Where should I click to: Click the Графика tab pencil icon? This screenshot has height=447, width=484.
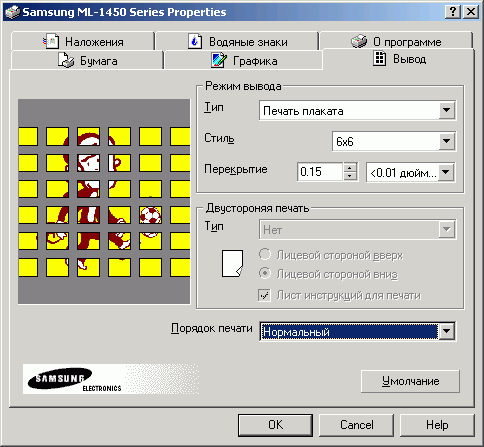[x=219, y=61]
